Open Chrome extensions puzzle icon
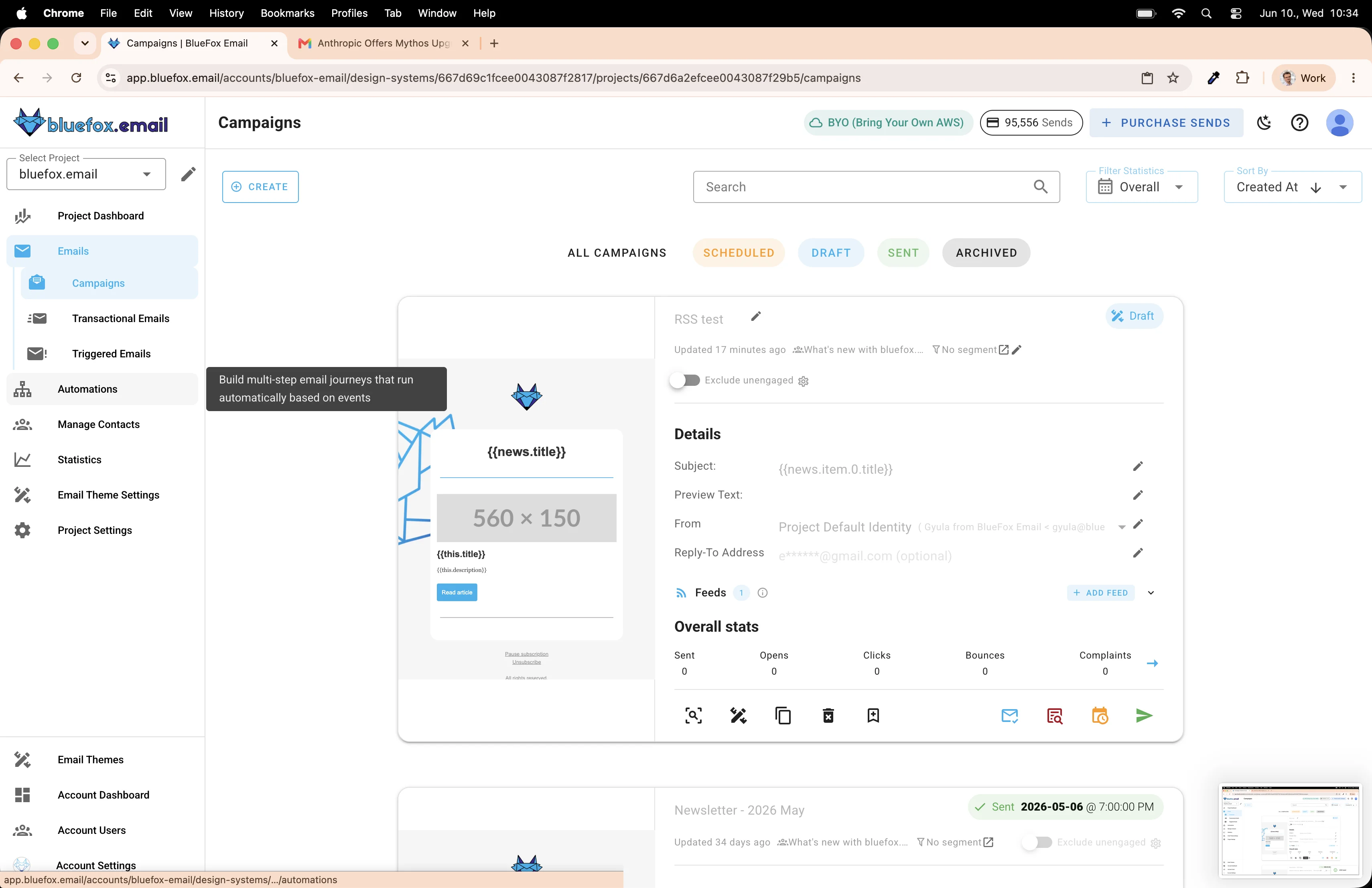 1242,78
